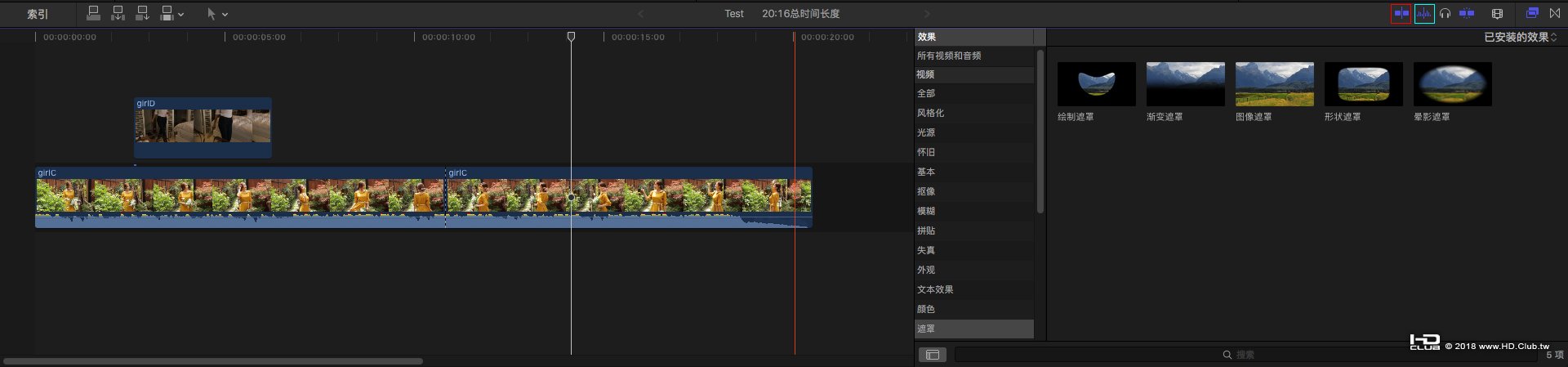Image resolution: width=1568 pixels, height=367 pixels.
Task: Open clip appearance filmstrip options
Action: point(1497,14)
